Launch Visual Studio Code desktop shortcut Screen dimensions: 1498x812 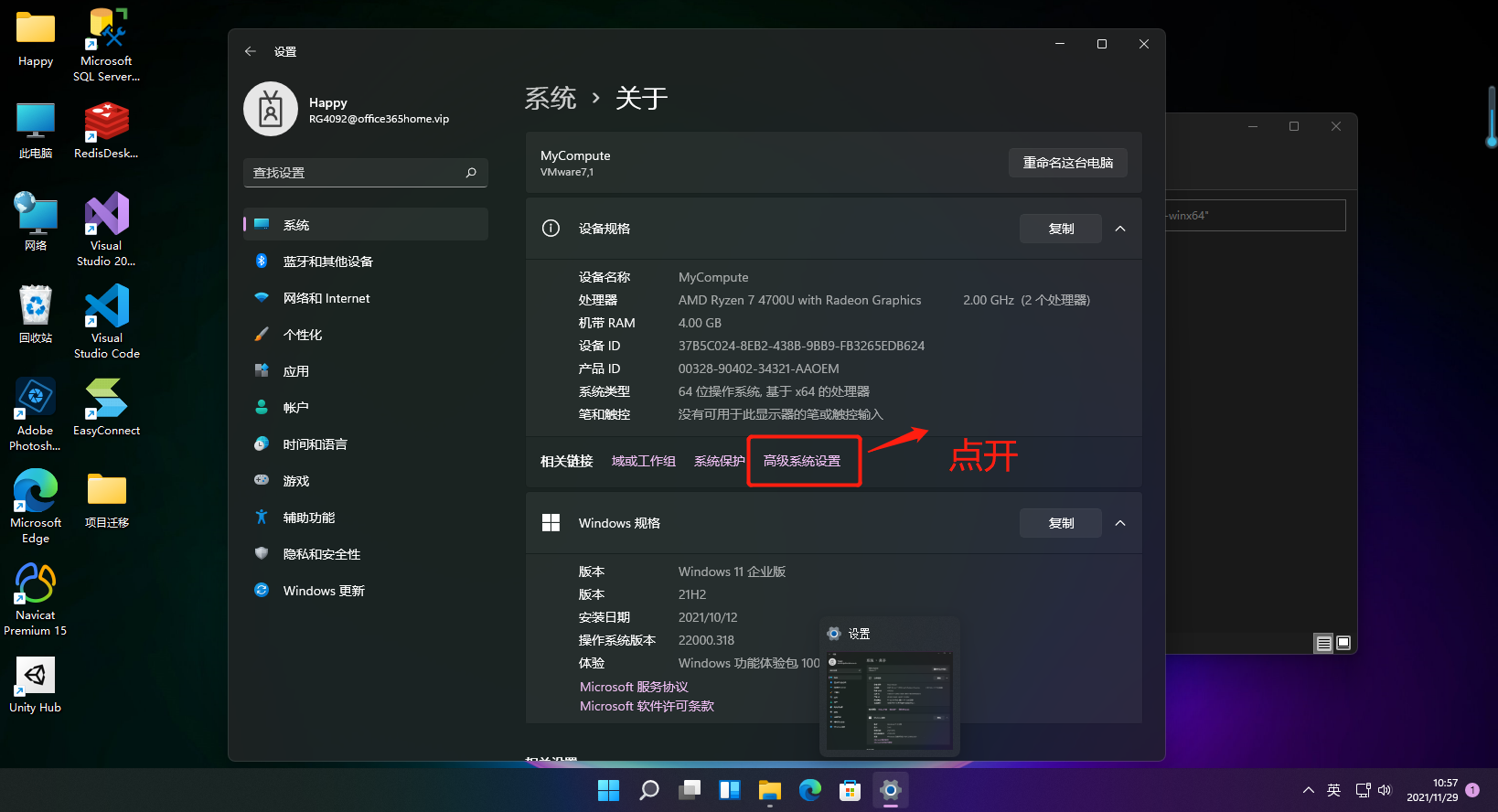click(107, 321)
